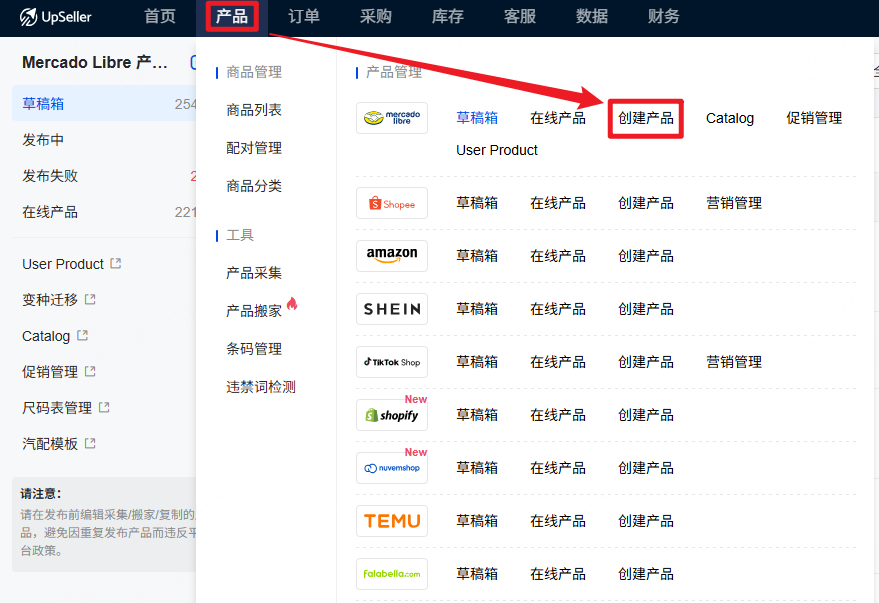The image size is (879, 603).
Task: Click the UpSeller logo
Action: click(x=59, y=17)
